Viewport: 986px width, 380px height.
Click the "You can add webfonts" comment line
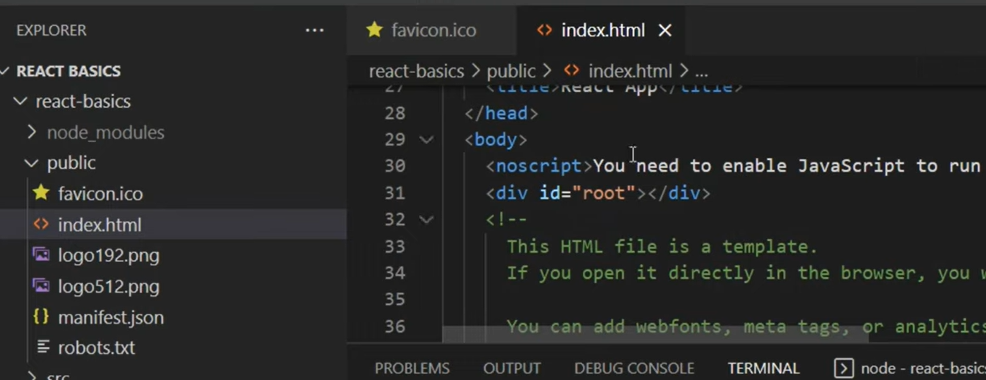[746, 326]
